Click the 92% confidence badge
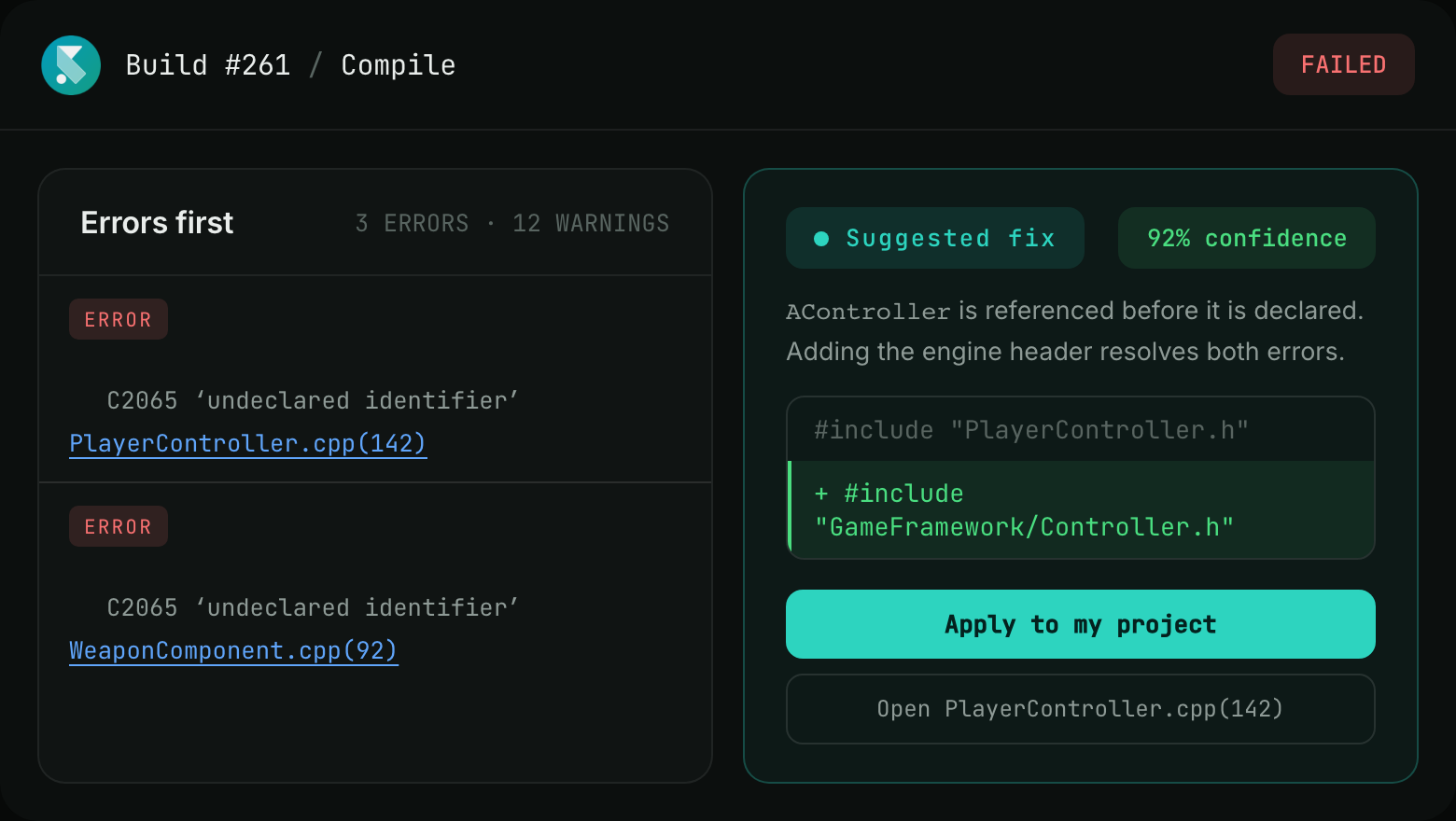Viewport: 1456px width, 821px height. point(1247,238)
